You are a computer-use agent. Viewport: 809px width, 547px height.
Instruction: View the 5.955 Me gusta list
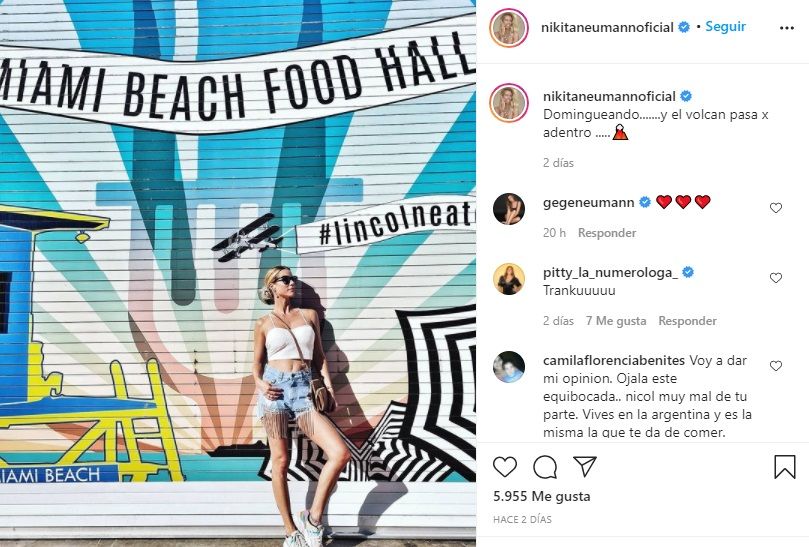click(542, 496)
